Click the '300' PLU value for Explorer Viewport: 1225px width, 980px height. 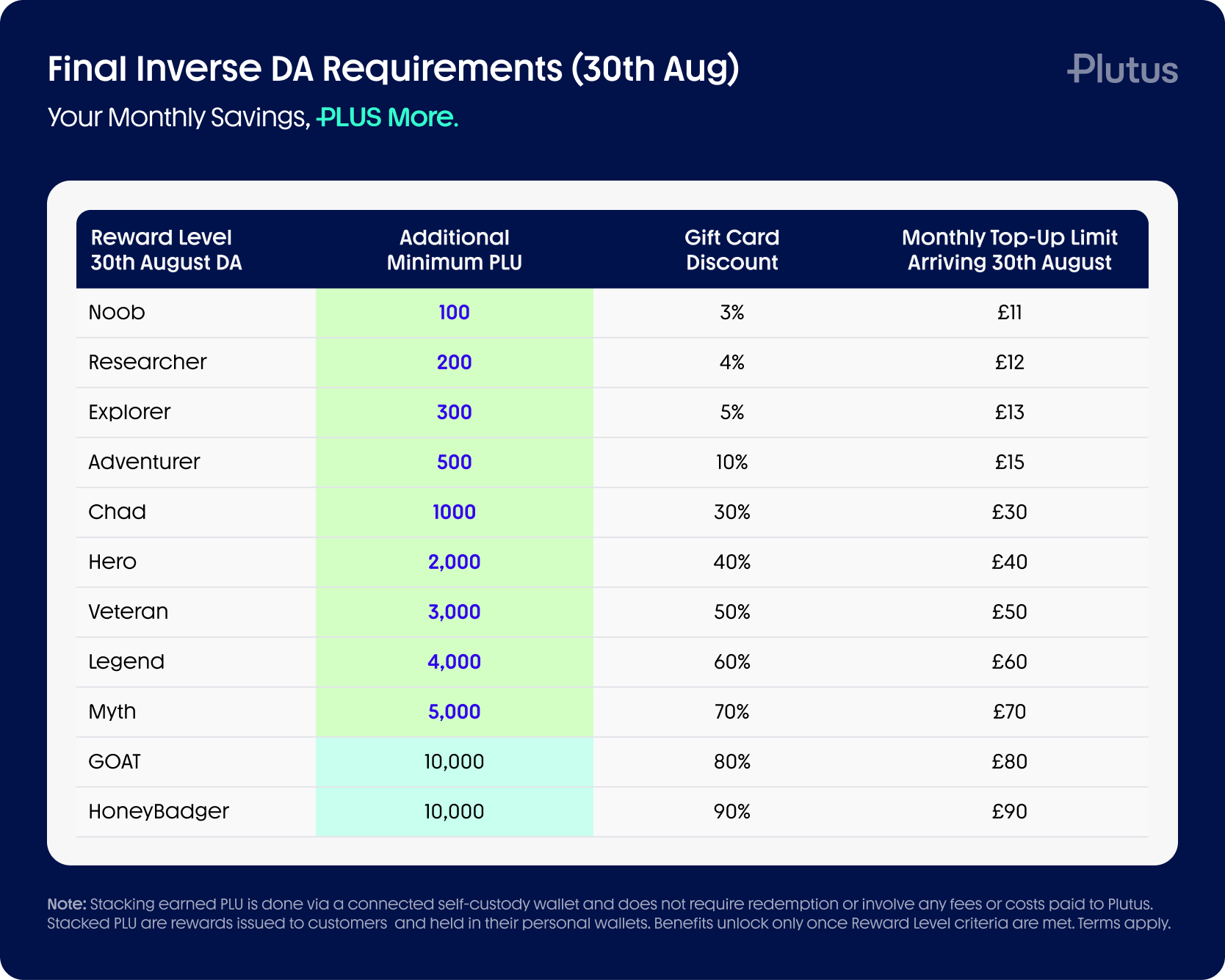pyautogui.click(x=454, y=413)
